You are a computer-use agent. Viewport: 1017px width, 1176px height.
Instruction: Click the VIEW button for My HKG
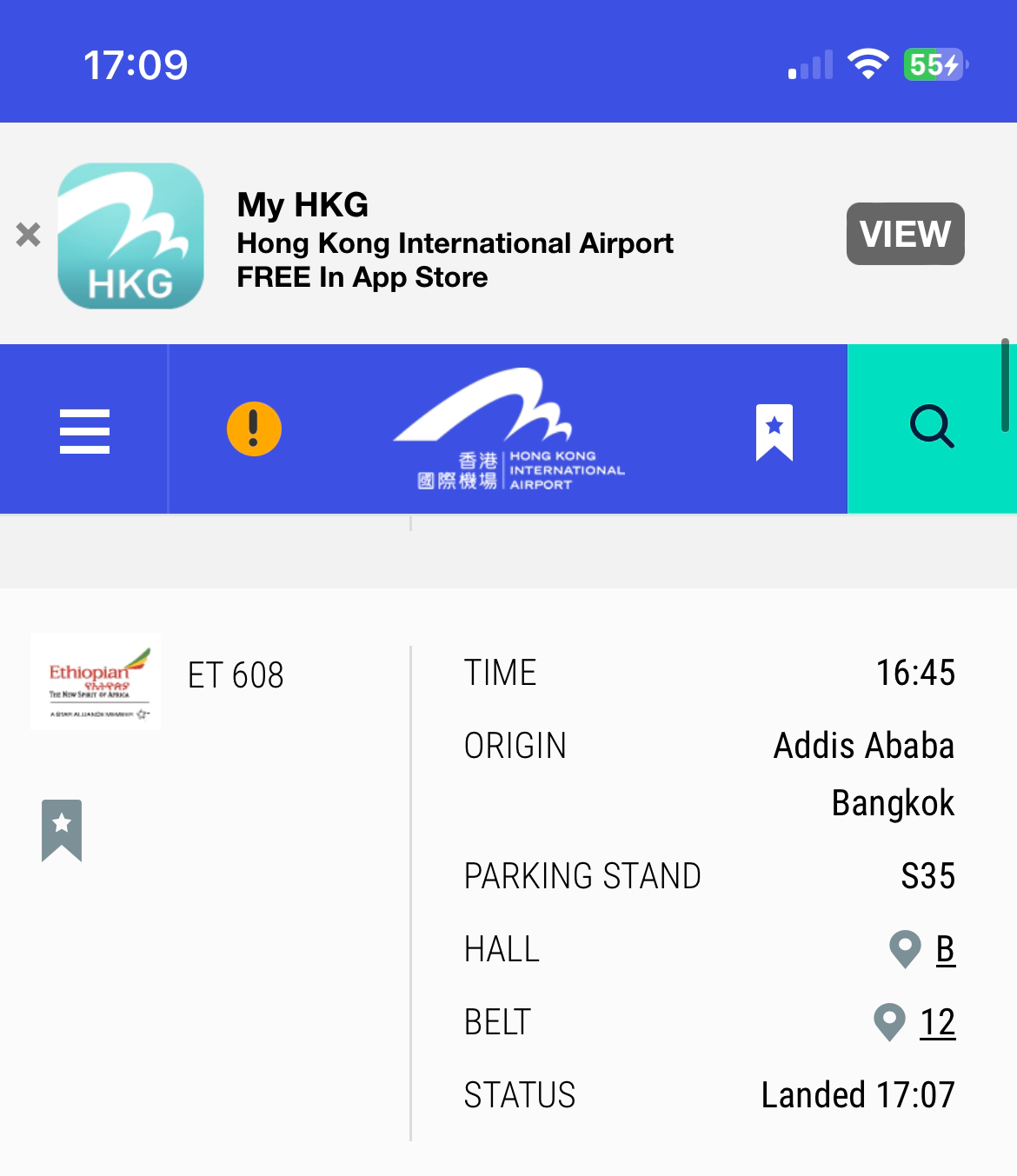(x=905, y=234)
